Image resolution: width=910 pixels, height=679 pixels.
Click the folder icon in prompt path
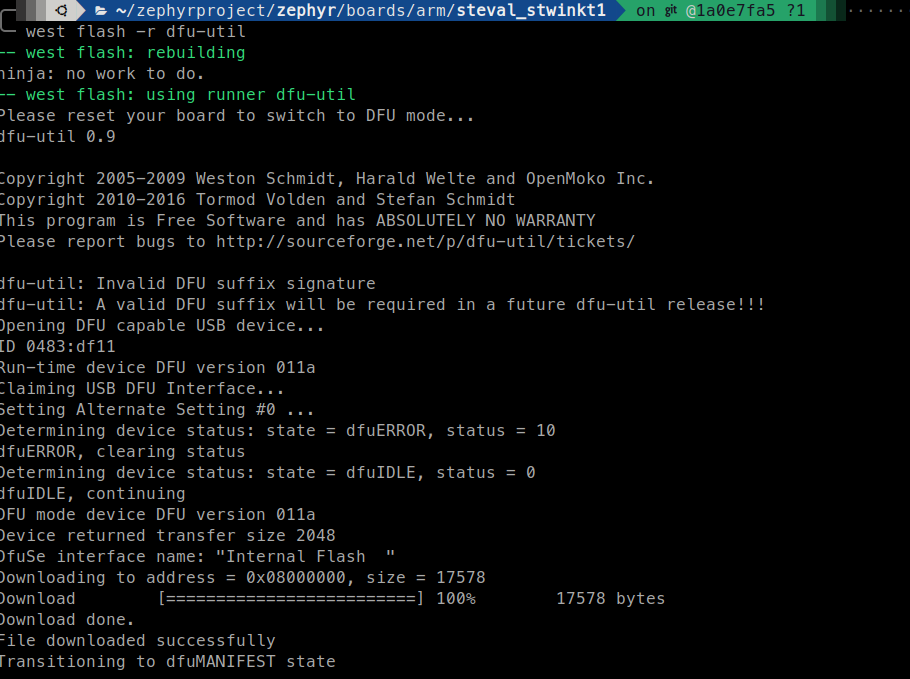[101, 10]
